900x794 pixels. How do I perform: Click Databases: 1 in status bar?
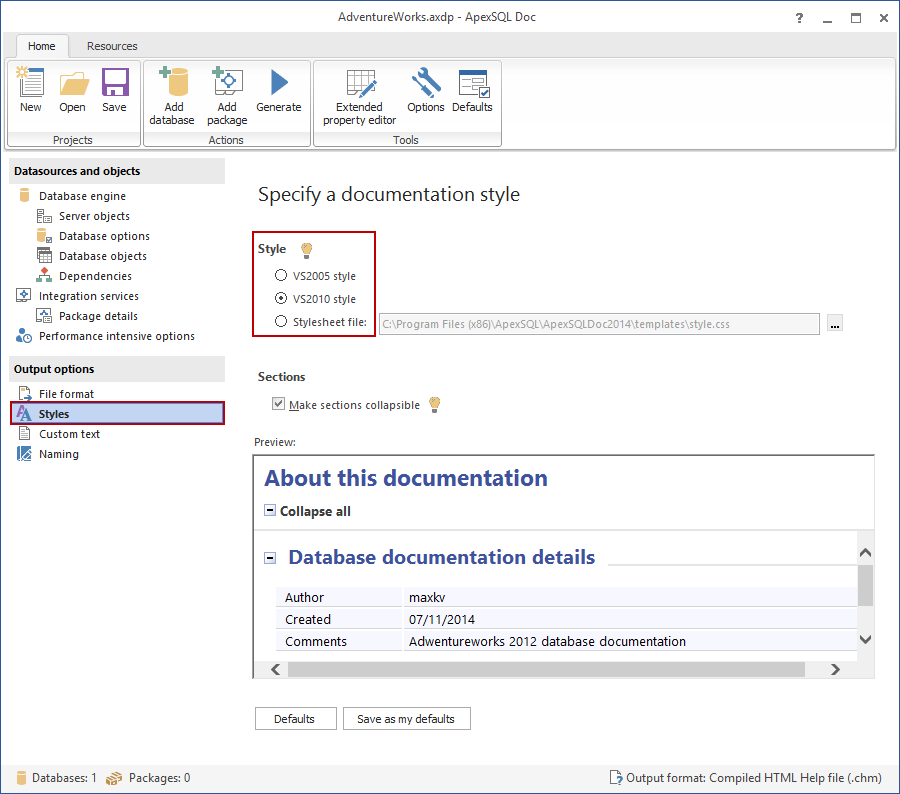[56, 778]
